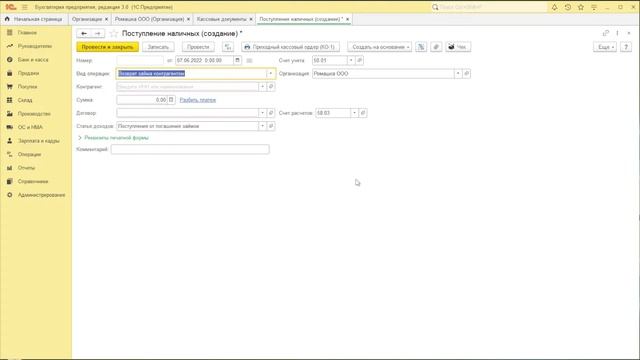Image resolution: width=640 pixels, height=360 pixels.
Task: Click the Комментарий input field
Action: tap(190, 149)
